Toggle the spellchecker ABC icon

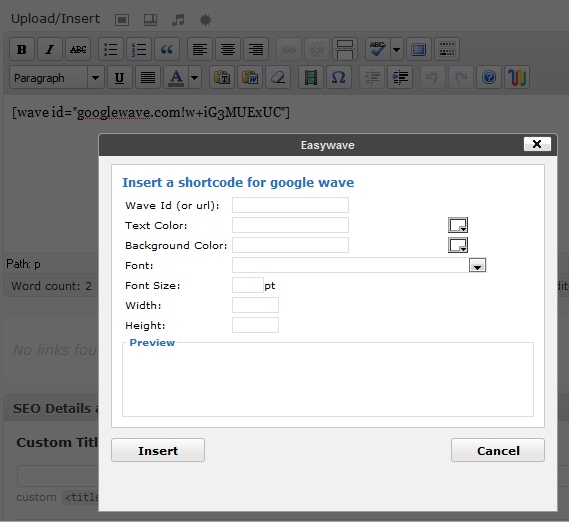click(377, 49)
